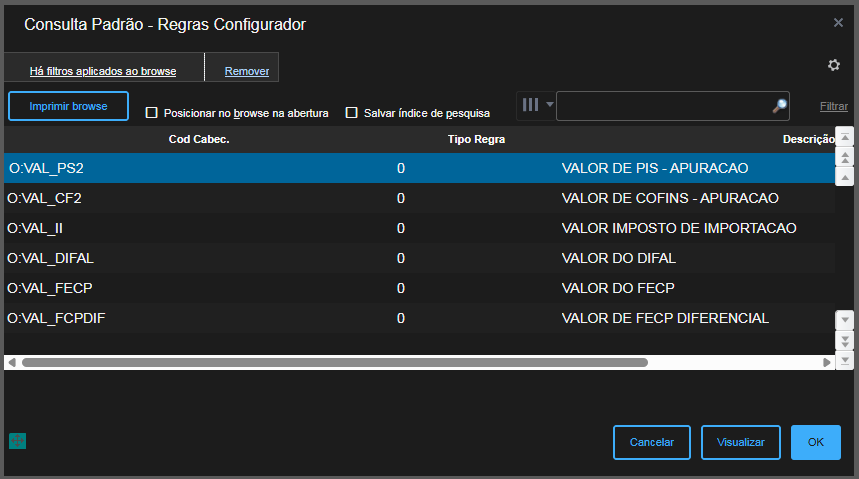This screenshot has width=859, height=479.
Task: Enable Posicionar no browse na abertura
Action: (x=152, y=113)
